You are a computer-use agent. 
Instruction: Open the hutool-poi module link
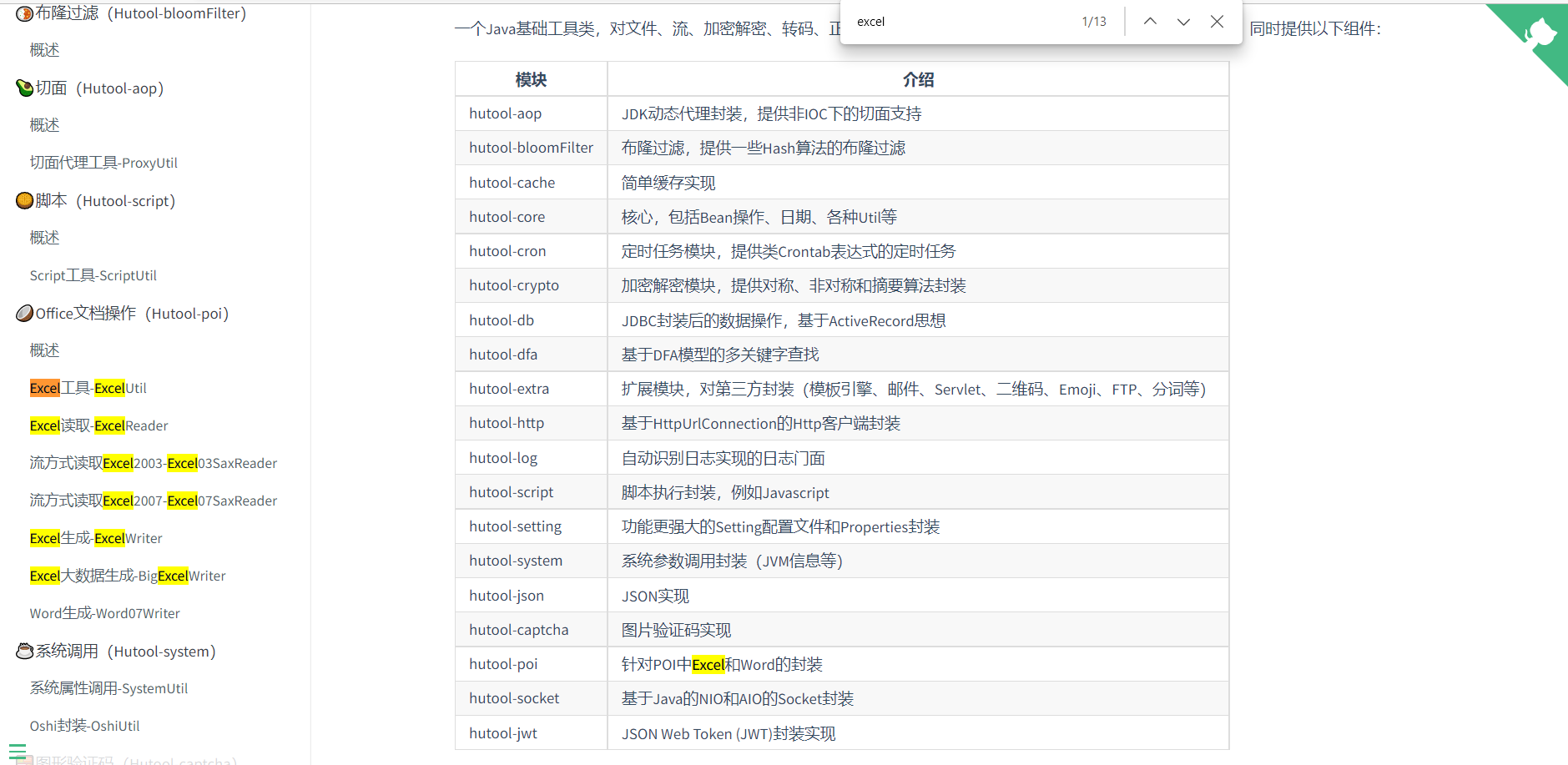point(502,664)
